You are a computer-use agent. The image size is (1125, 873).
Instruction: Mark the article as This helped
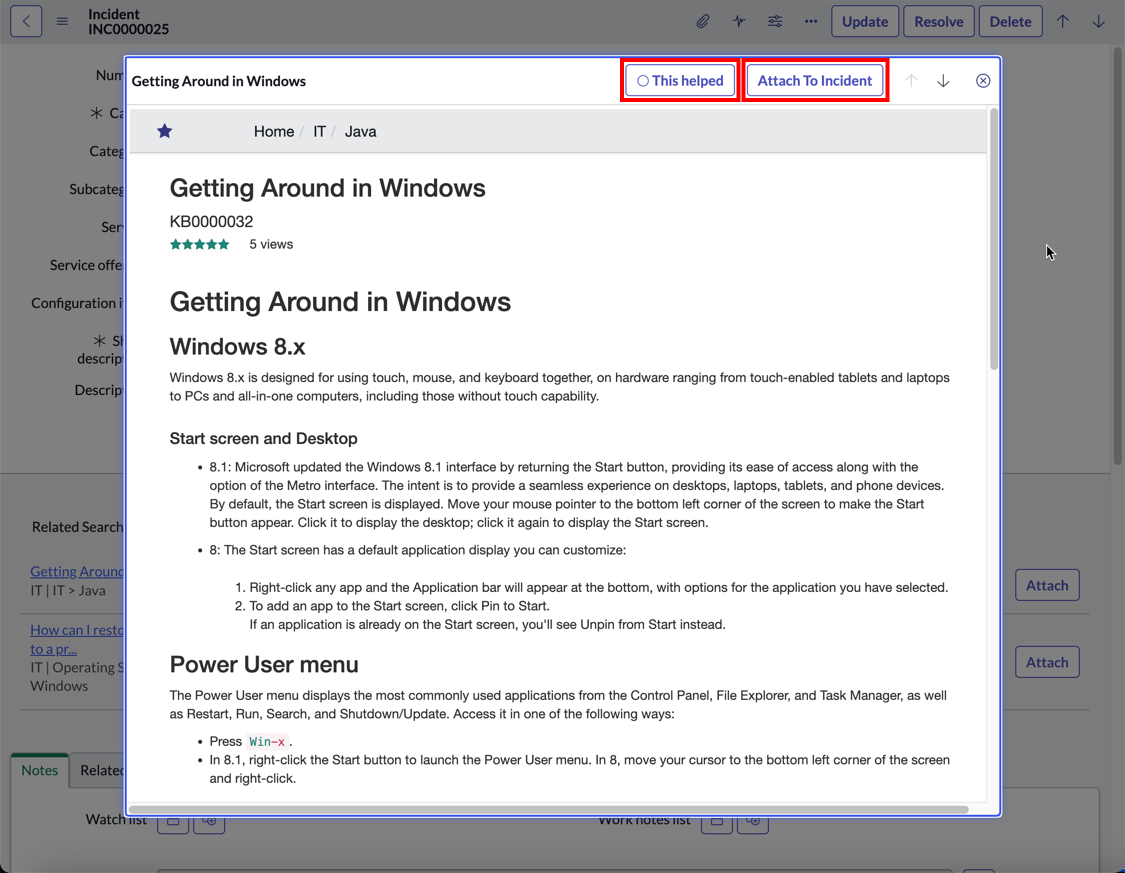point(680,80)
